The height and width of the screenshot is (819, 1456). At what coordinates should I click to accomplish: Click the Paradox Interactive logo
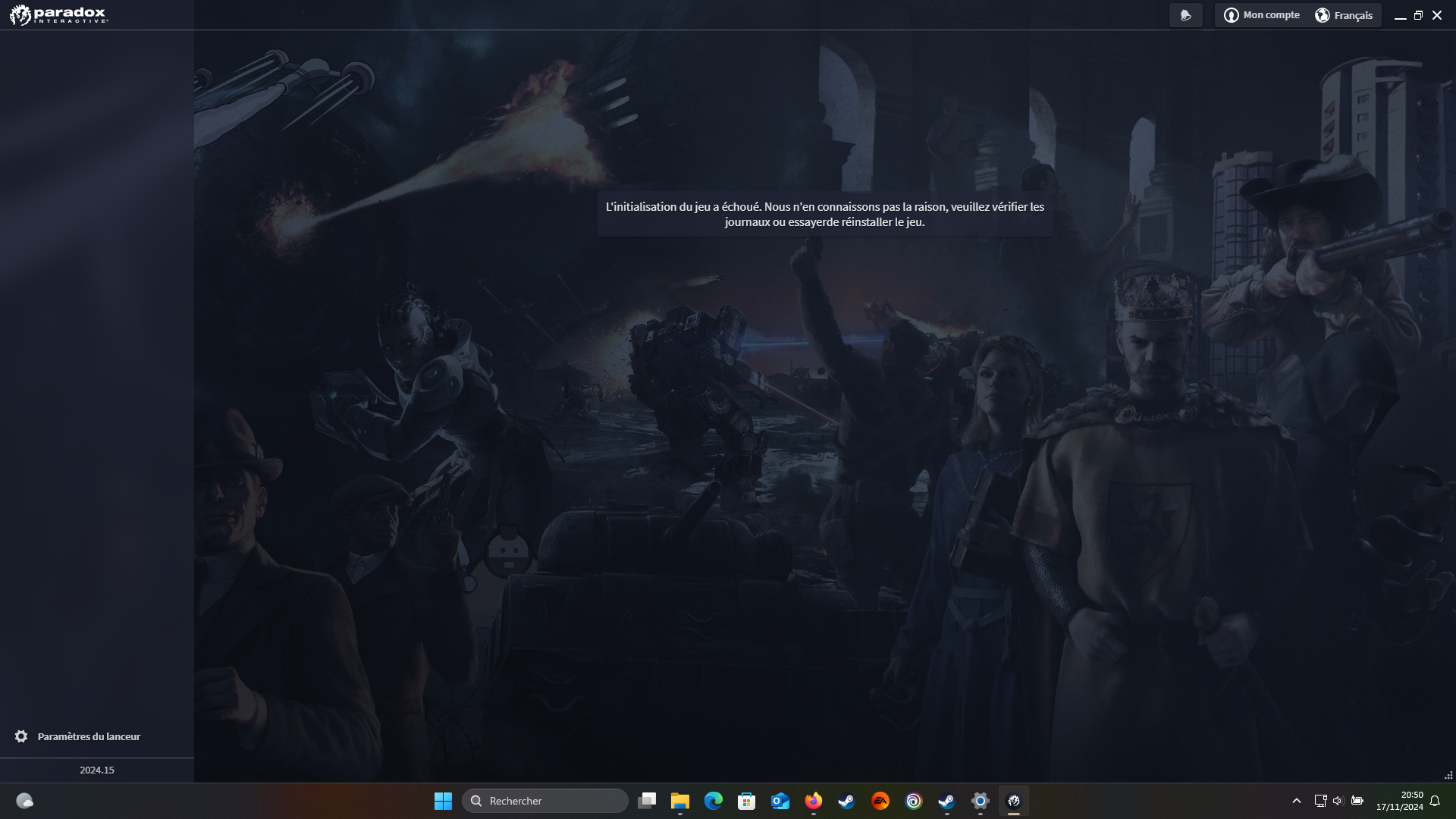(58, 14)
